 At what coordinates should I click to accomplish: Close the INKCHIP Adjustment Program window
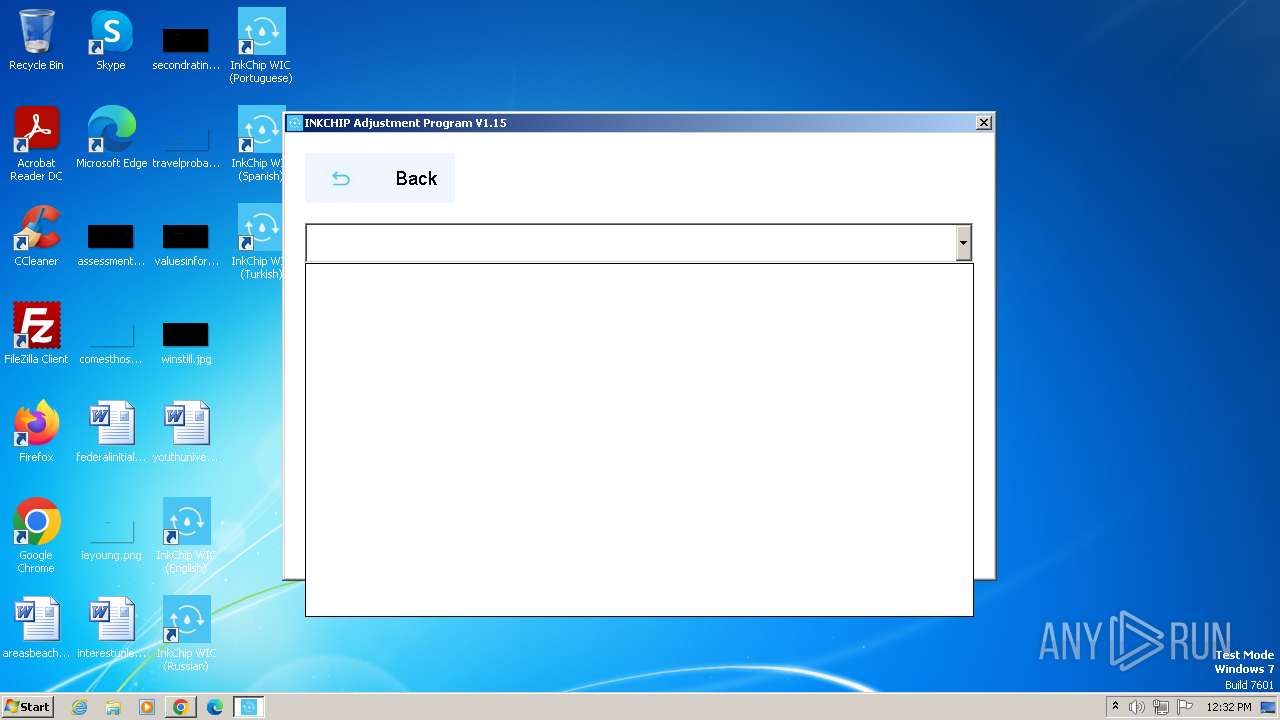click(x=984, y=122)
